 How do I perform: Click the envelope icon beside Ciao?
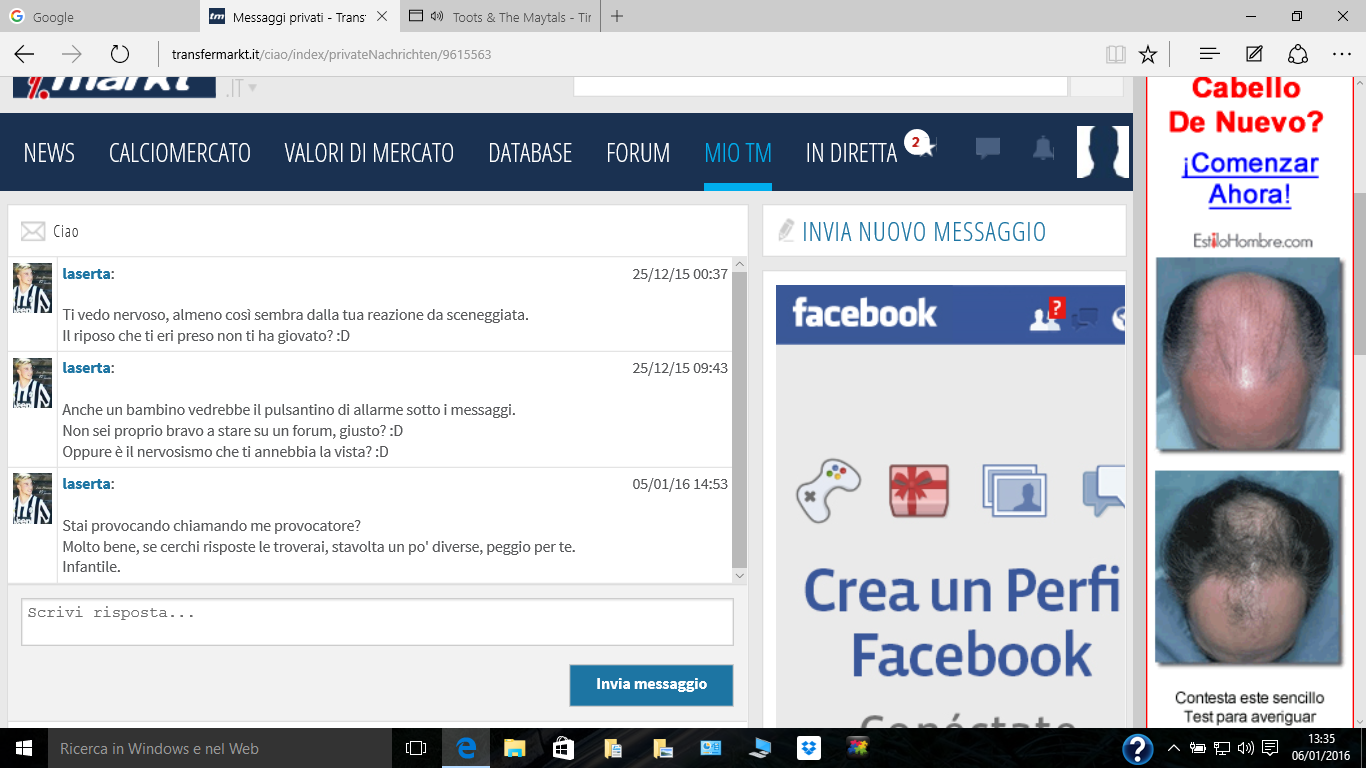click(x=33, y=232)
